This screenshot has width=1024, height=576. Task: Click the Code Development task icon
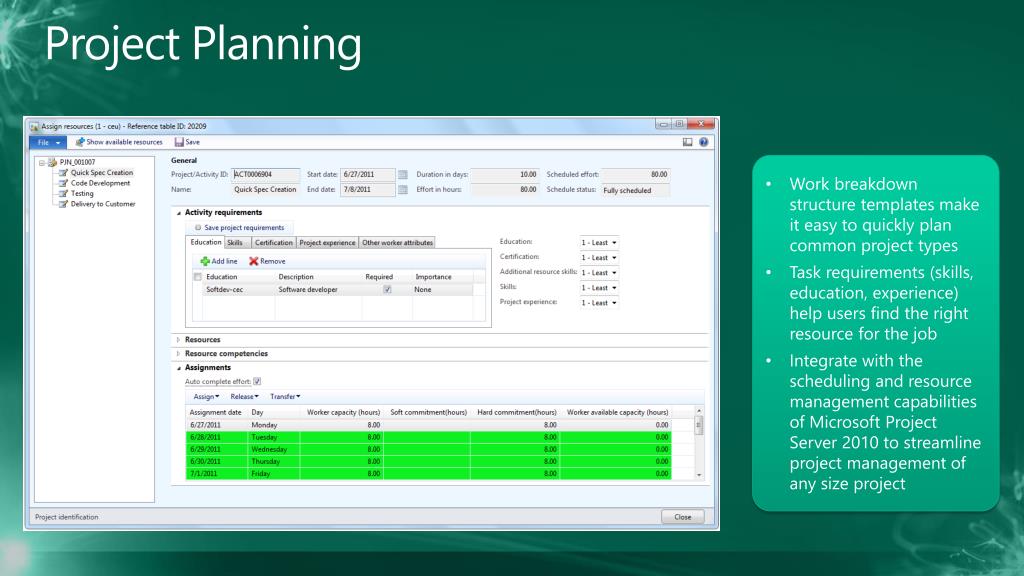pyautogui.click(x=63, y=184)
